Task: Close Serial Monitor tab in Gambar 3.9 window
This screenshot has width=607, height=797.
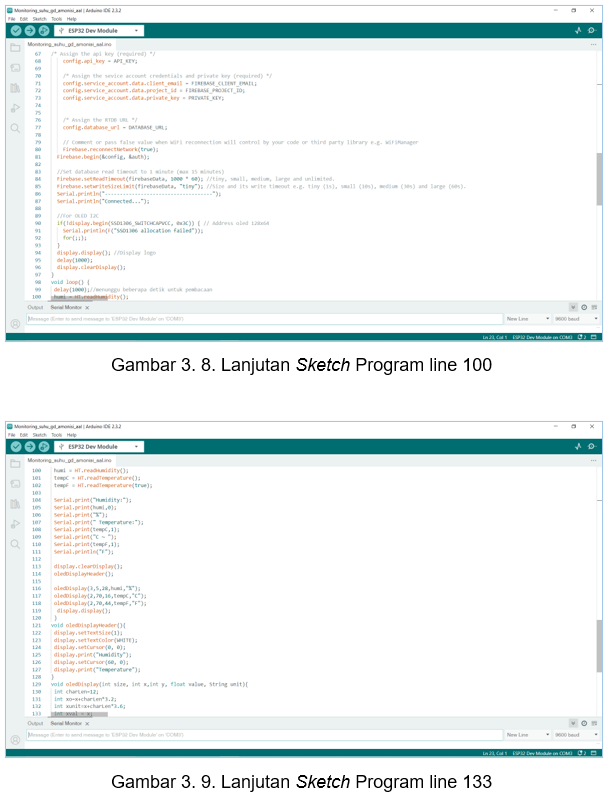Action: tap(87, 723)
